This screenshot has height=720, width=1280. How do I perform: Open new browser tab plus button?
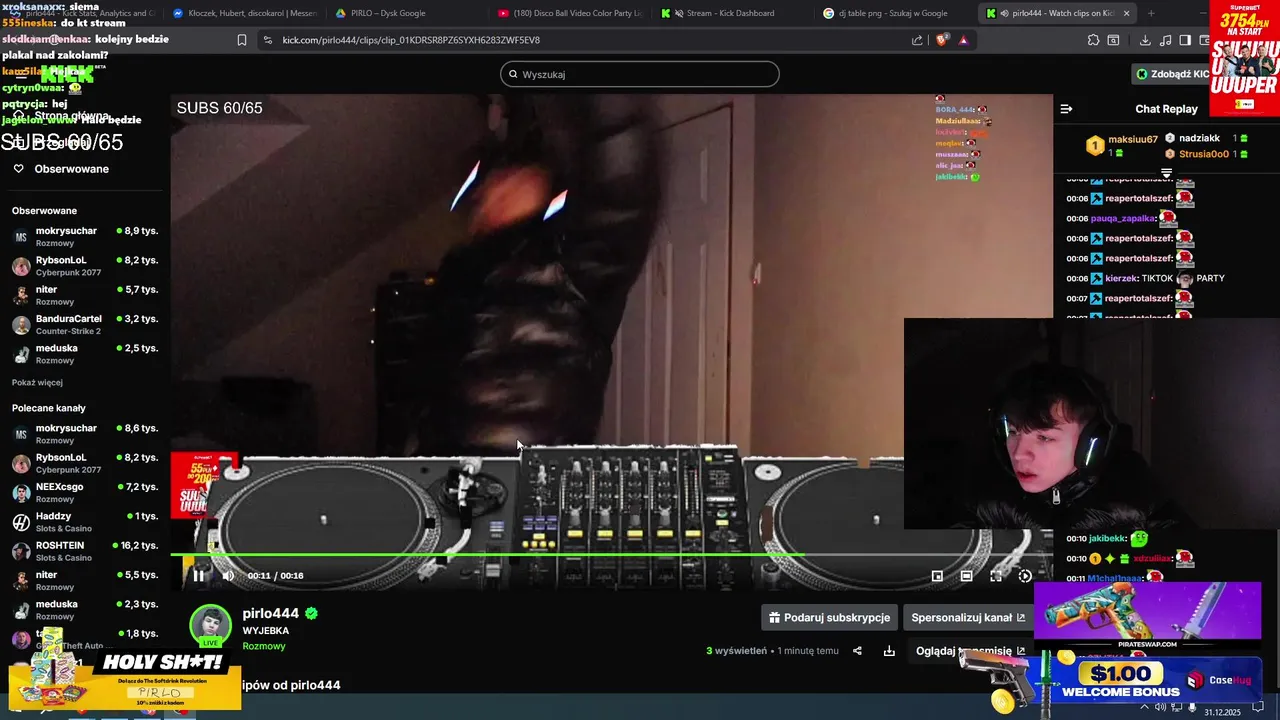[1151, 13]
